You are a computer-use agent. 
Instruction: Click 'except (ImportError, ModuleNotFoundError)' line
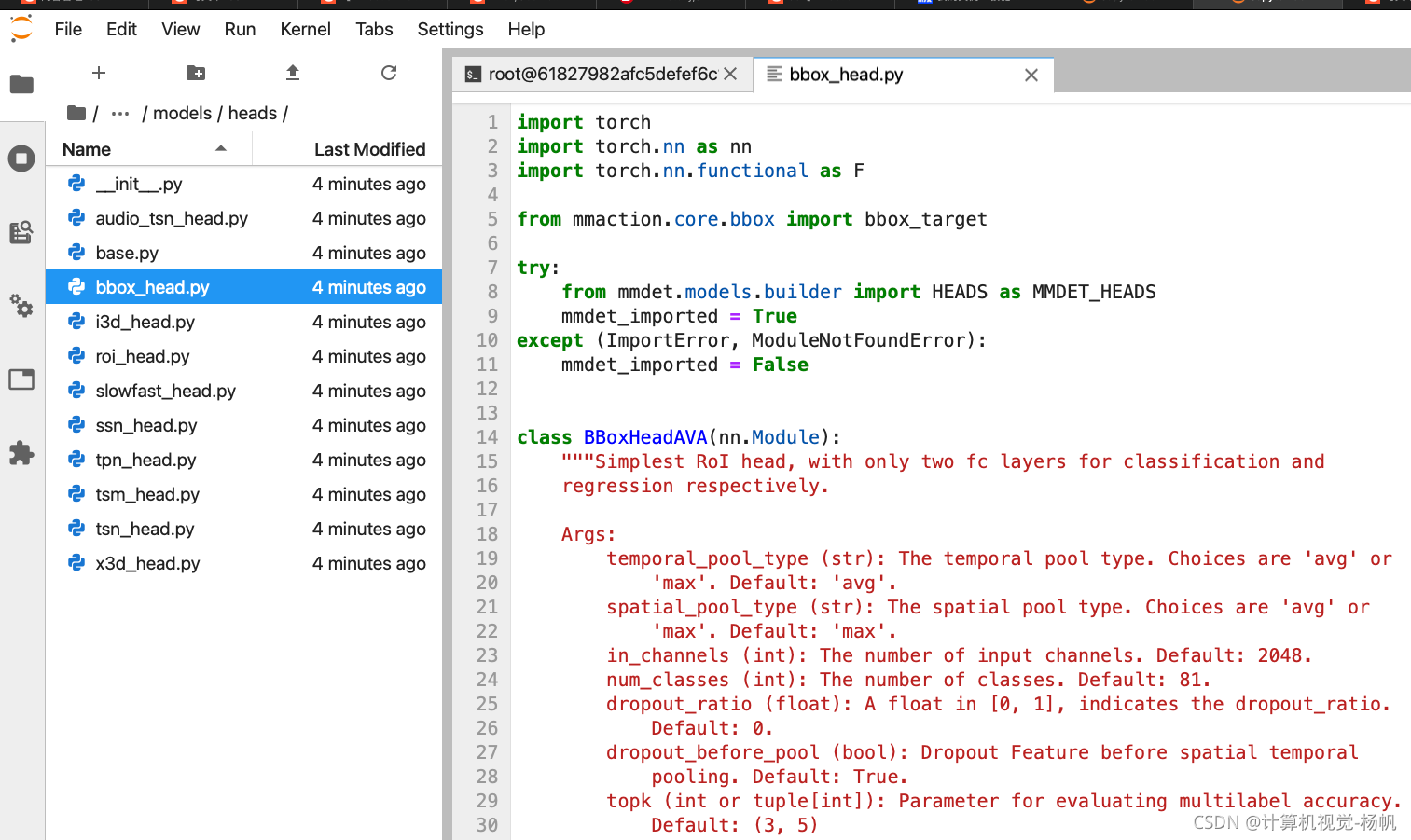[752, 340]
